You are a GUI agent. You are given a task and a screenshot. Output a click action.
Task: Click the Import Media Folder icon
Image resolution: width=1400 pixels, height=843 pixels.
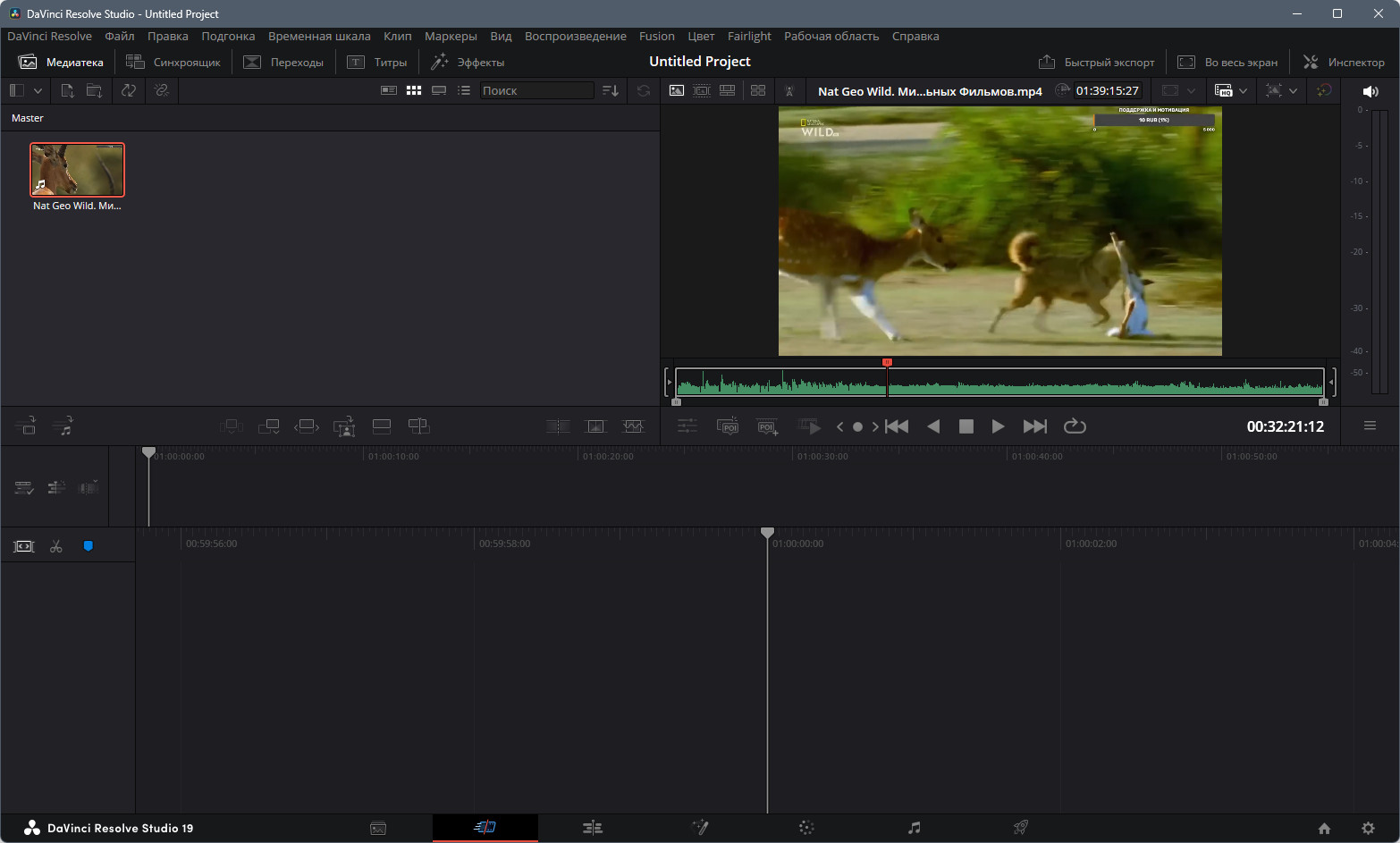[x=94, y=90]
